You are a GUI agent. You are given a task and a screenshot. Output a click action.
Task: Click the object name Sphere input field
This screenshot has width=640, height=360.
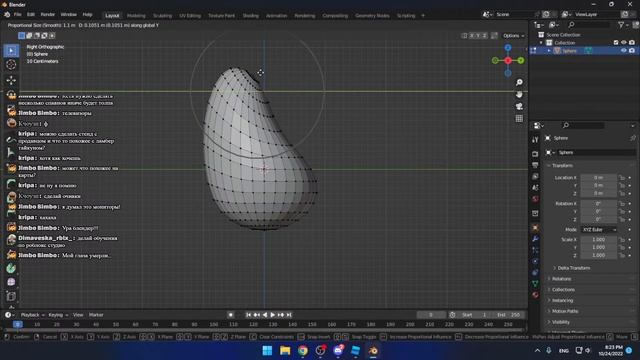pos(597,152)
